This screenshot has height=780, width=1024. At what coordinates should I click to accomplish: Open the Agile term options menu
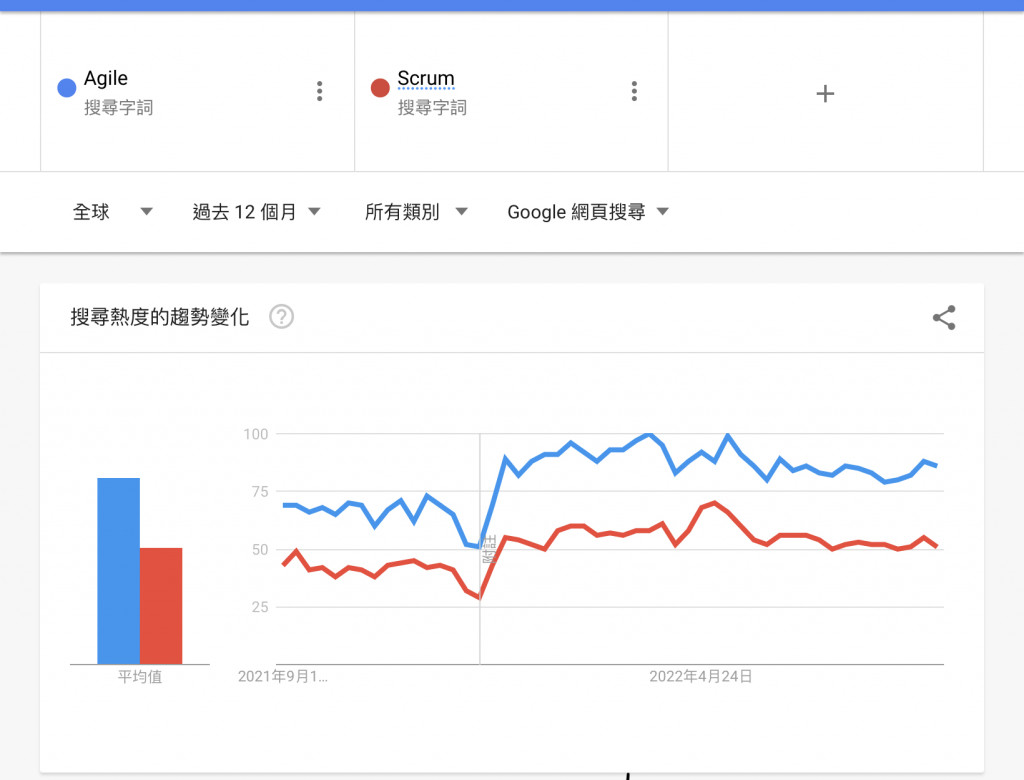319,91
